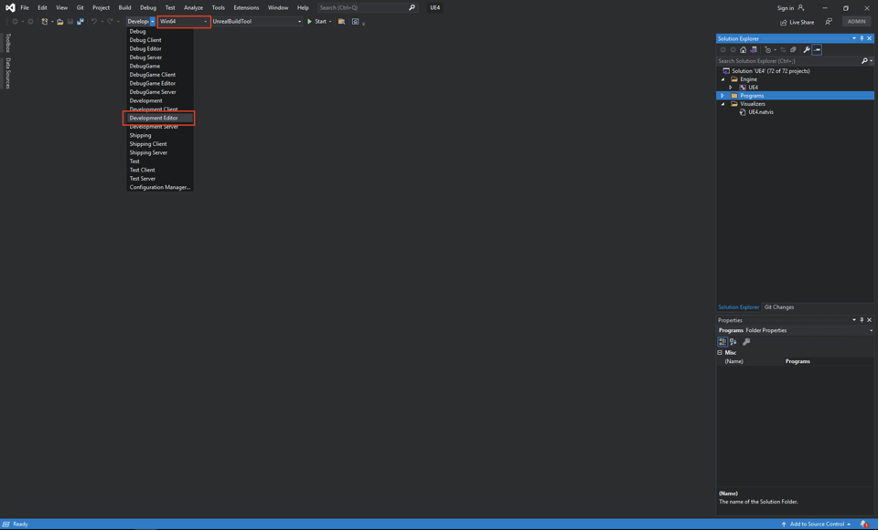Expand the Programs folder node
The width and height of the screenshot is (879, 531).
(723, 96)
